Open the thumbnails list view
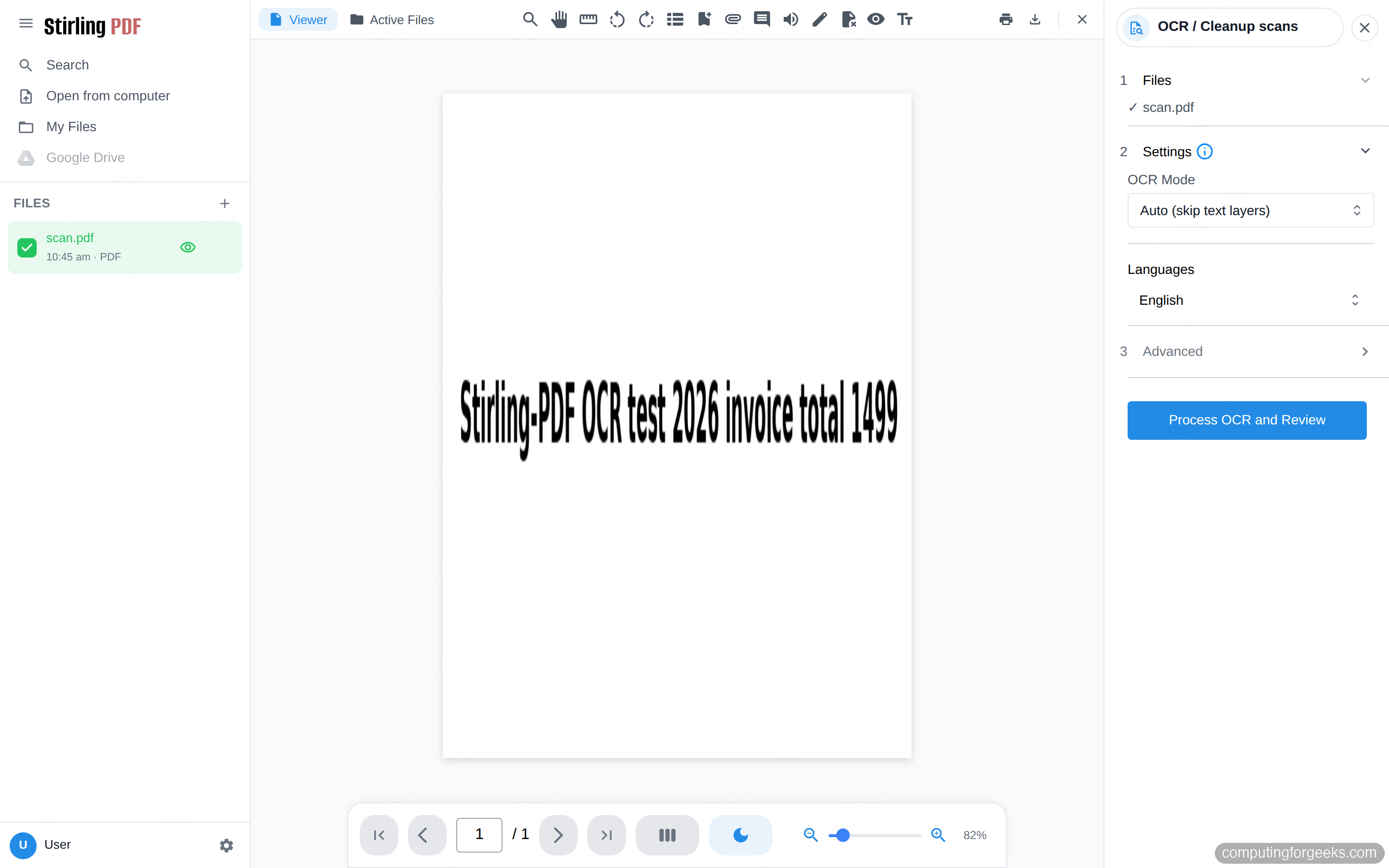The image size is (1389, 868). tap(675, 19)
